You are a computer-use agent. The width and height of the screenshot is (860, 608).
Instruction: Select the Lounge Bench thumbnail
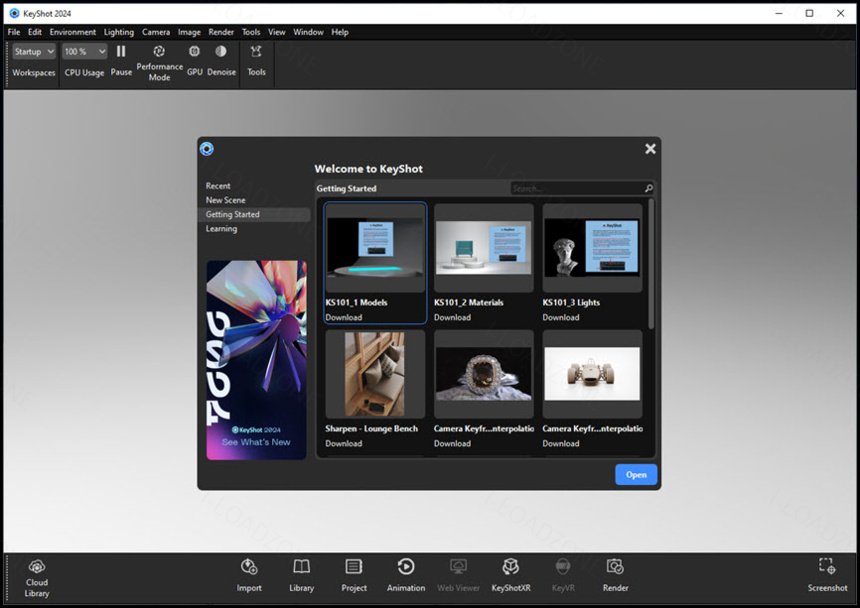[375, 374]
